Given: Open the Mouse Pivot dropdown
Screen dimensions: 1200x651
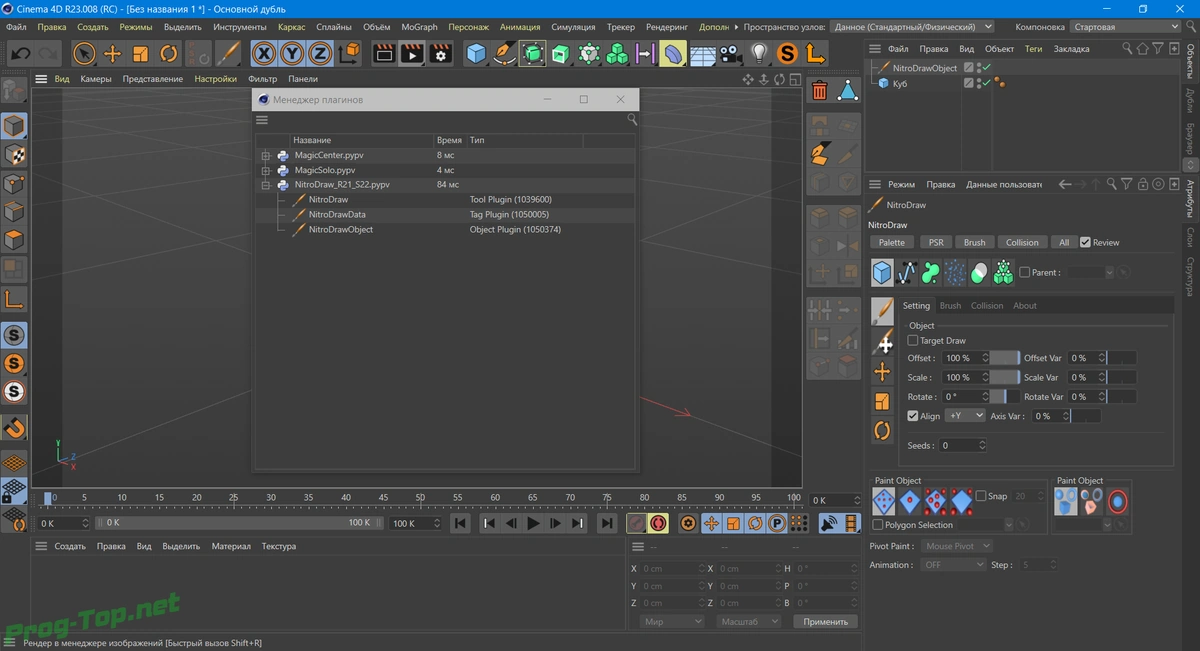Looking at the screenshot, I should click(x=957, y=546).
